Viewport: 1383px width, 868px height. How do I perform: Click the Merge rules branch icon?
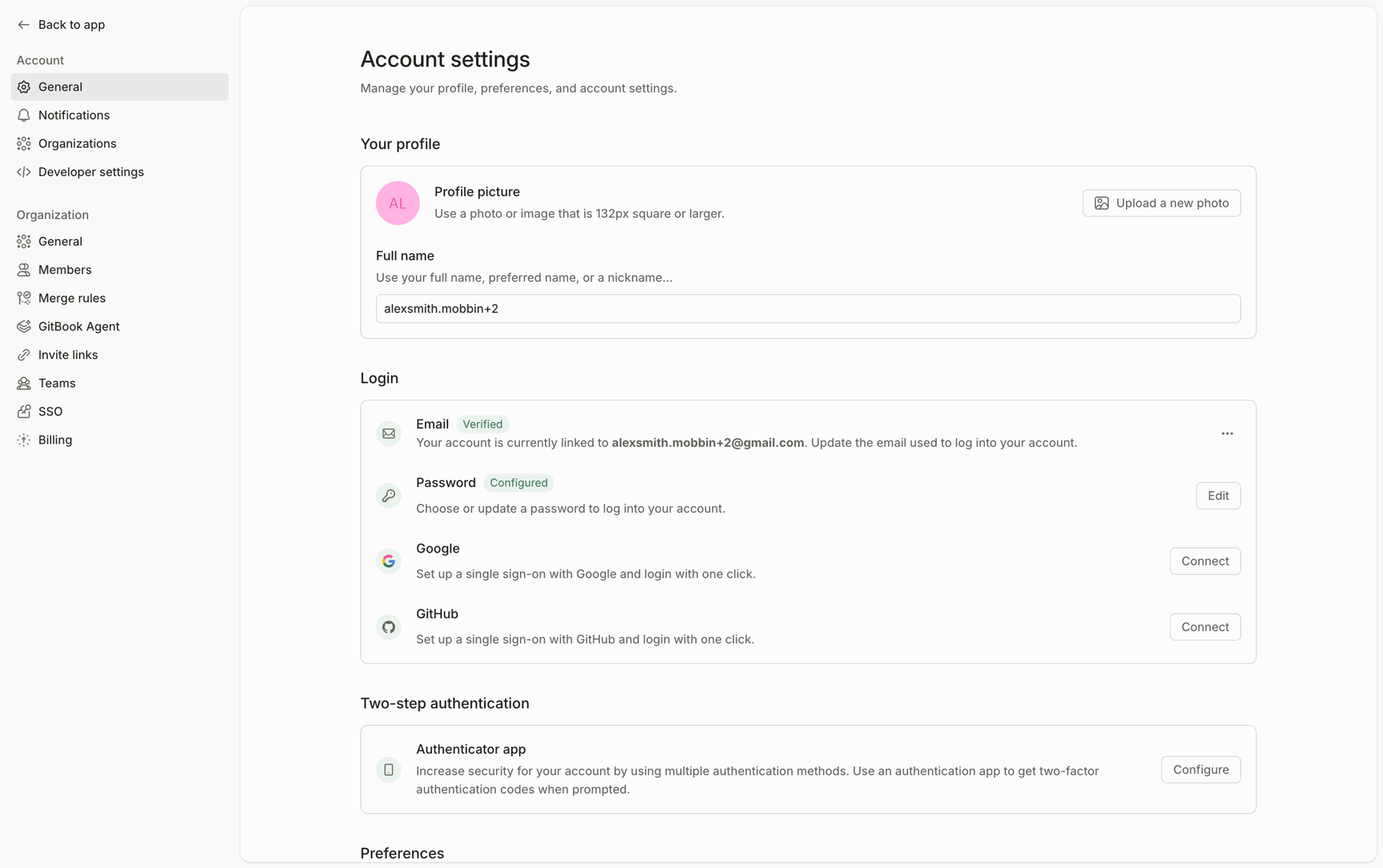[24, 298]
